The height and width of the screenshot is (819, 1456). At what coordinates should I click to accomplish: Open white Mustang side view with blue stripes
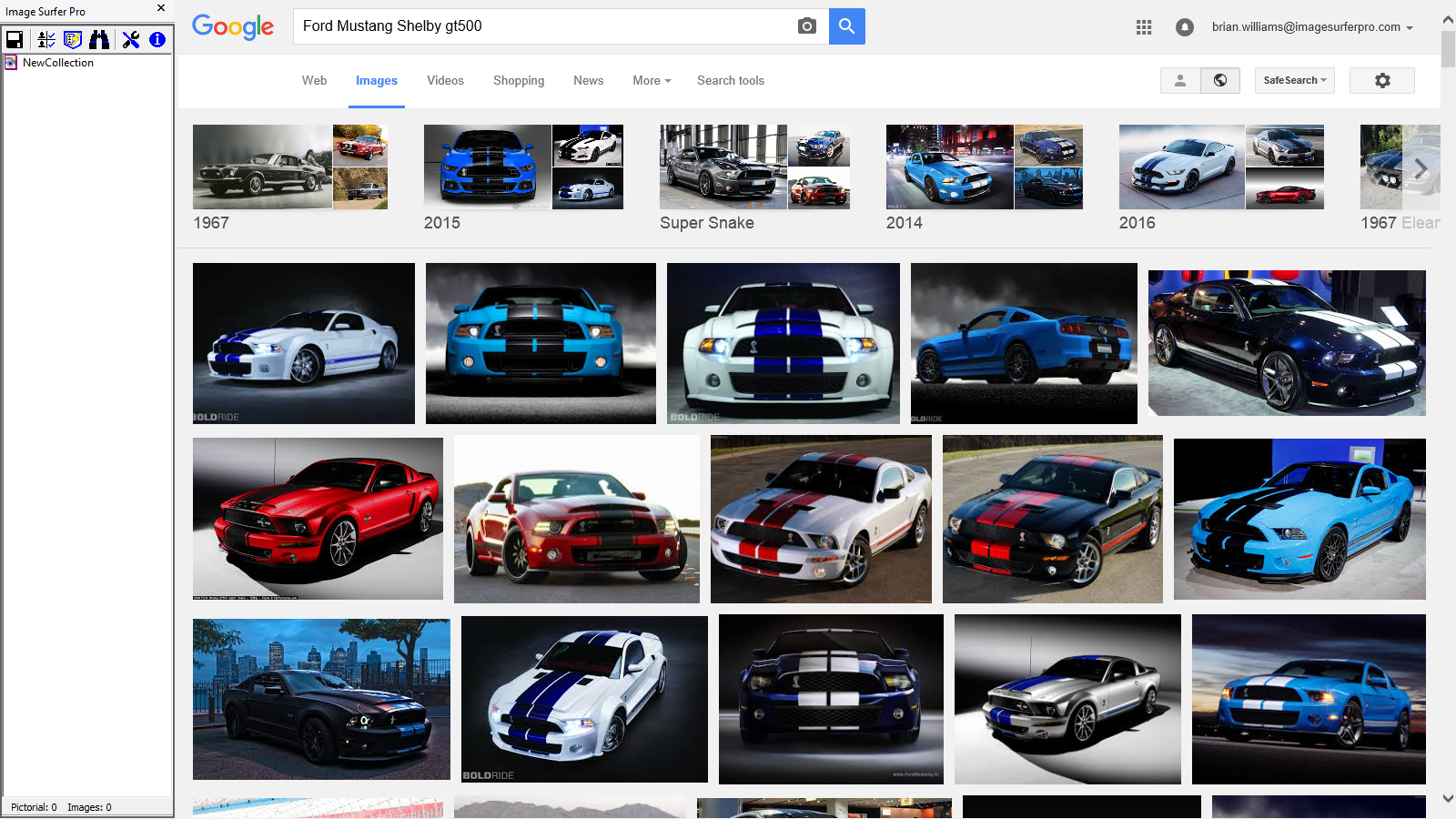pyautogui.click(x=304, y=343)
